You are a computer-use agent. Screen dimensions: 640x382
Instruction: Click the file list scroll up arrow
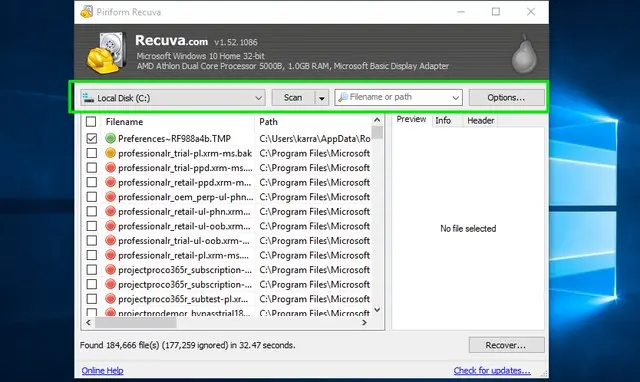(377, 120)
